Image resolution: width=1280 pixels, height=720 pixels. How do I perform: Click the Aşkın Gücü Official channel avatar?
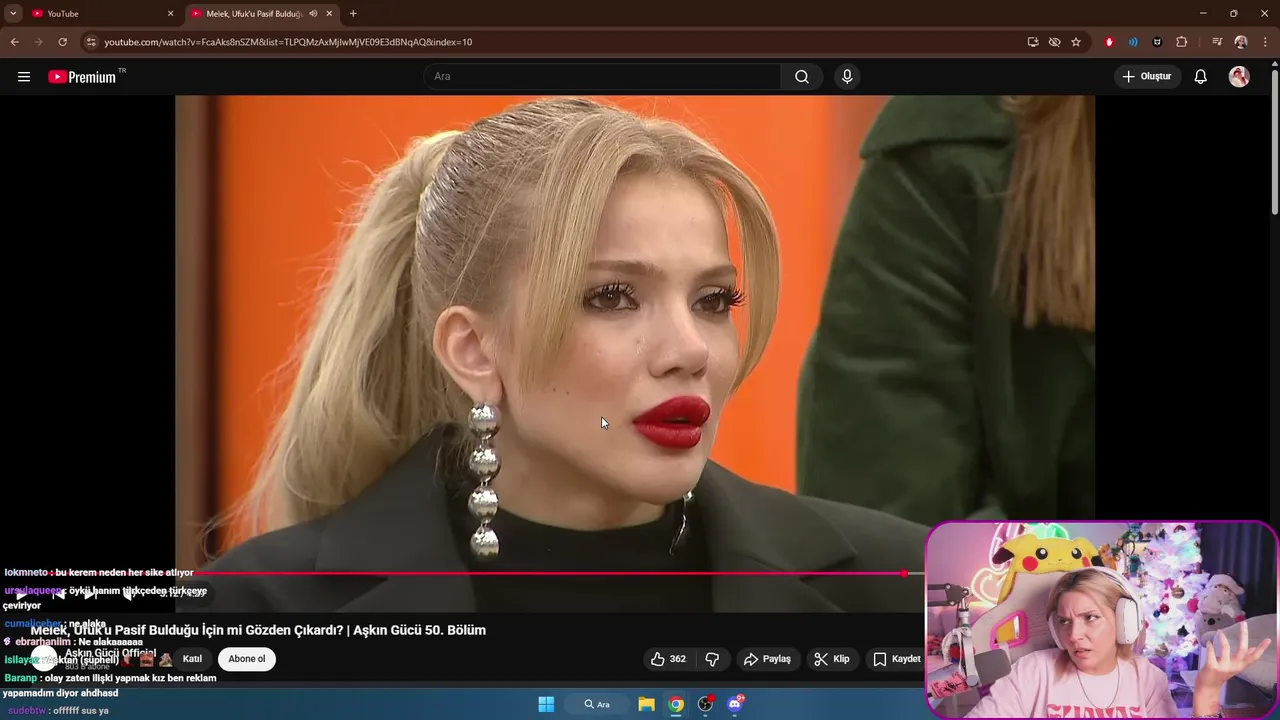point(44,659)
